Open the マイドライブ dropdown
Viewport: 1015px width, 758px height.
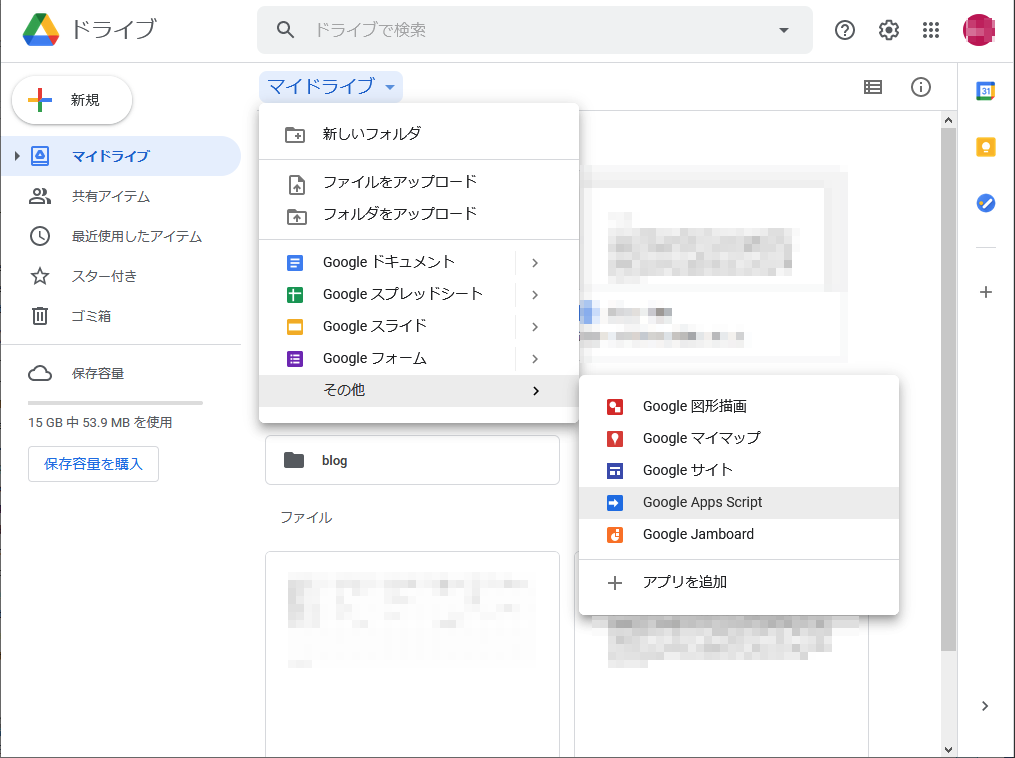pos(330,87)
